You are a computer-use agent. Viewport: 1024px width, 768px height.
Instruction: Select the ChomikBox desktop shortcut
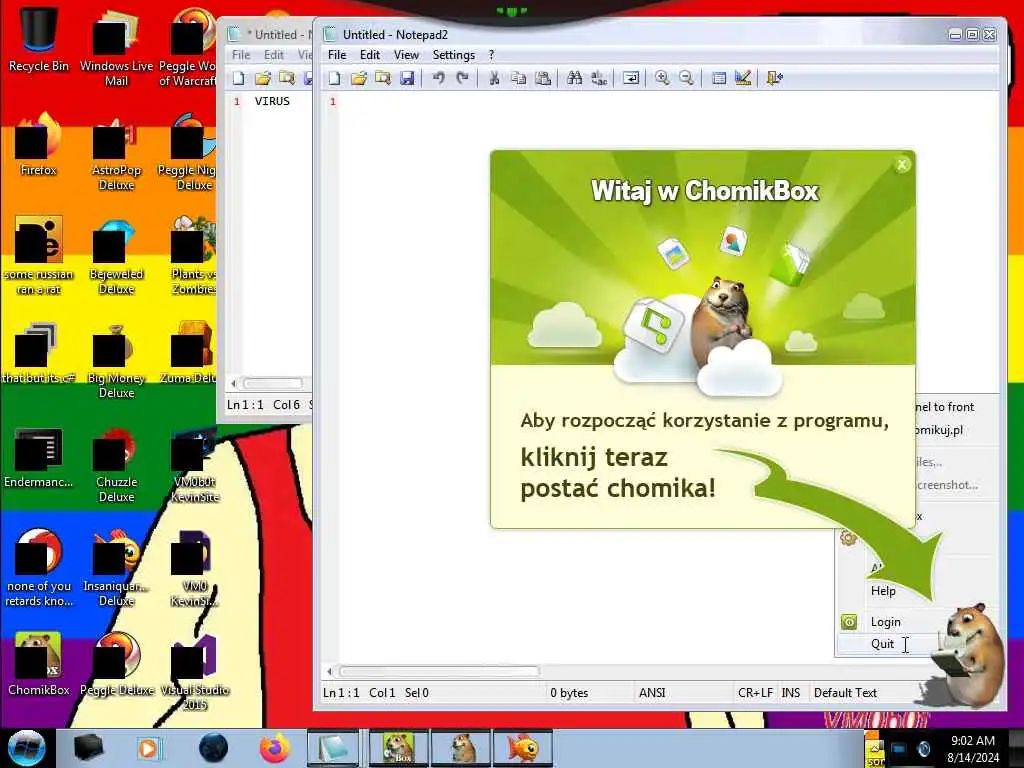39,664
